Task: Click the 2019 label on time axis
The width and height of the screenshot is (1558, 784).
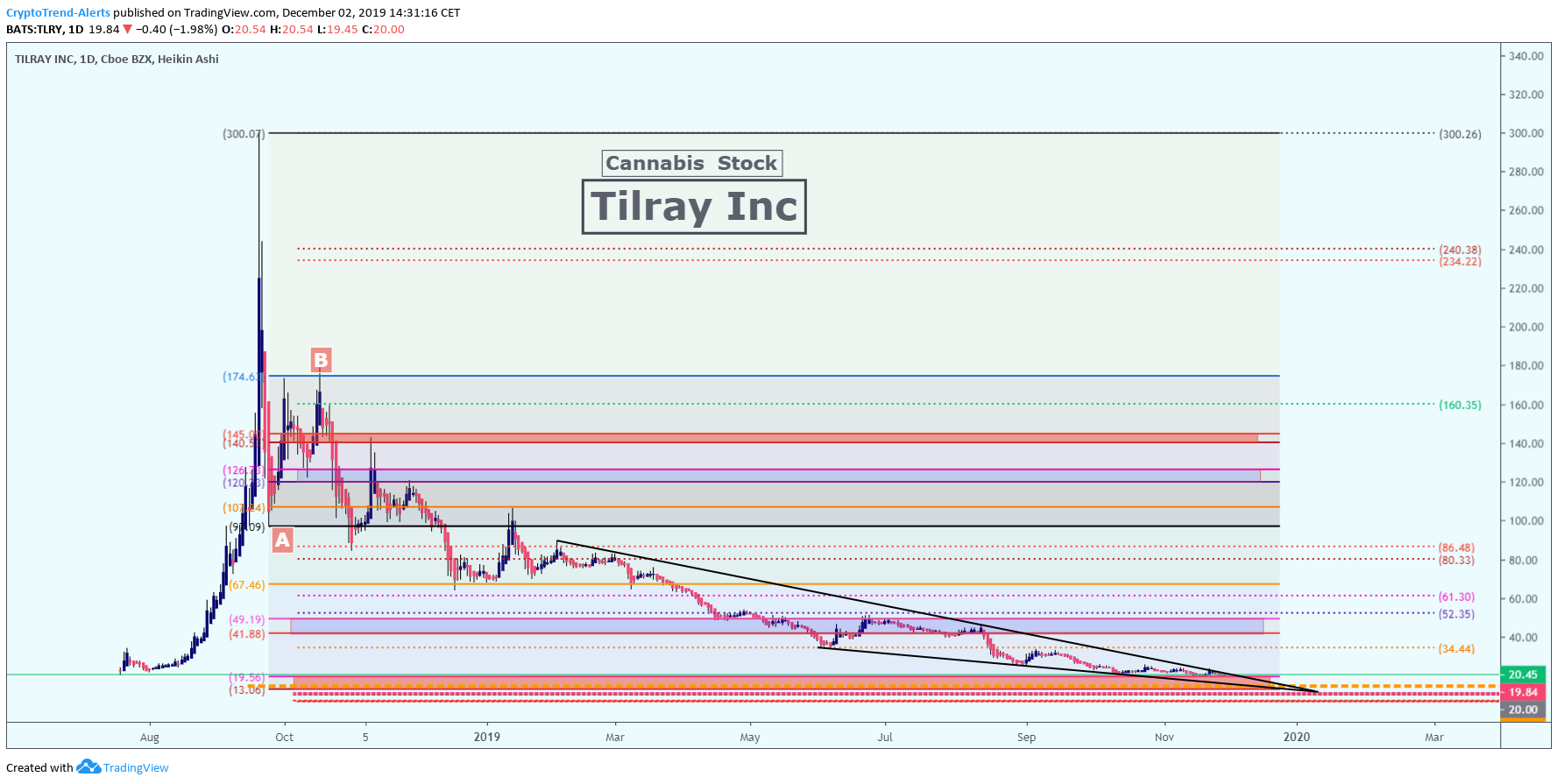Action: 487,737
